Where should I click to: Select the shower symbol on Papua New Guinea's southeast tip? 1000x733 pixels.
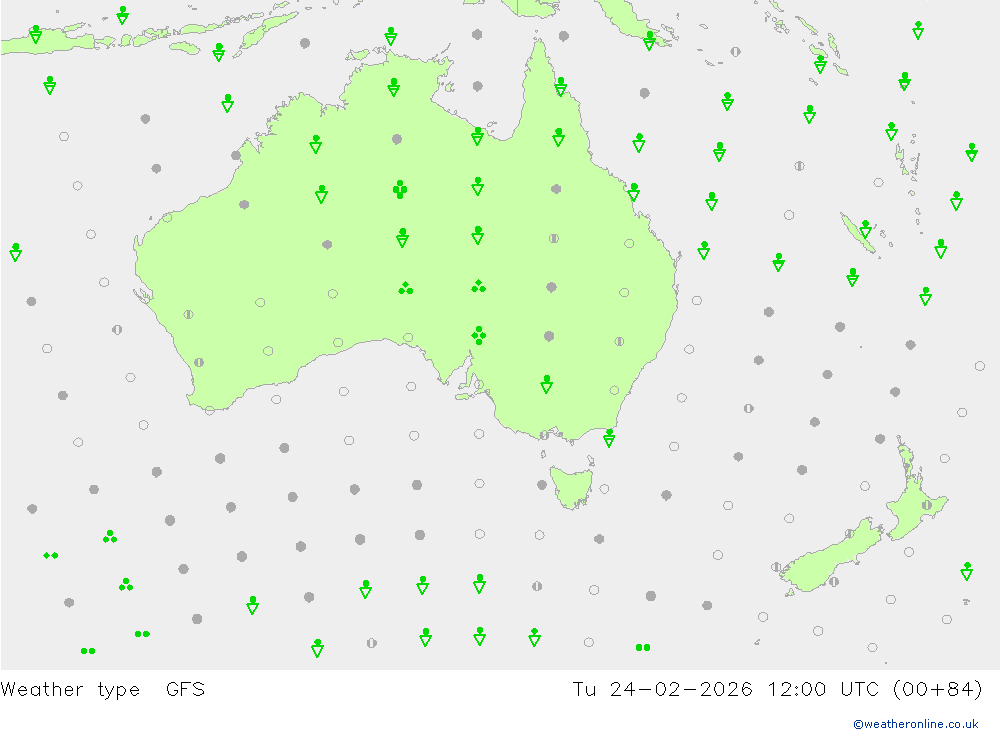pyautogui.click(x=649, y=40)
